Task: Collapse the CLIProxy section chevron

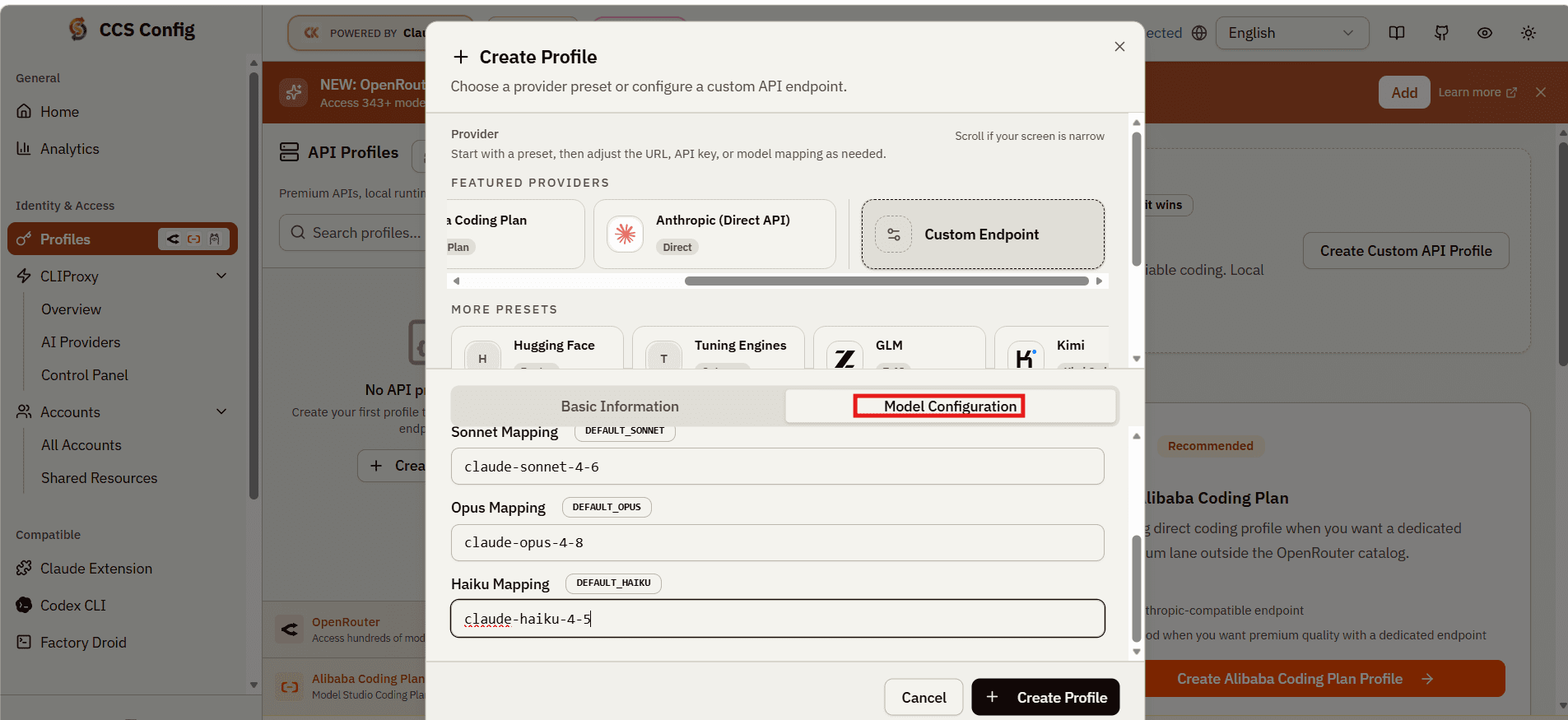Action: [x=221, y=276]
